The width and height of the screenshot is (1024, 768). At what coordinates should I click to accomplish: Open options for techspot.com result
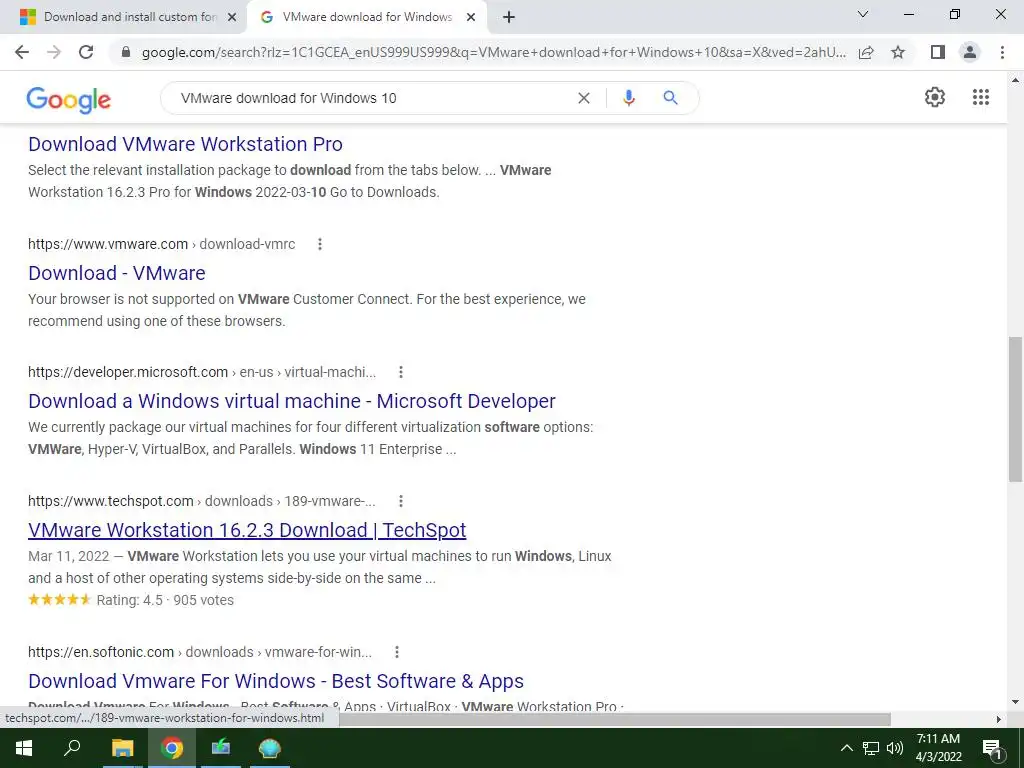[x=401, y=501]
